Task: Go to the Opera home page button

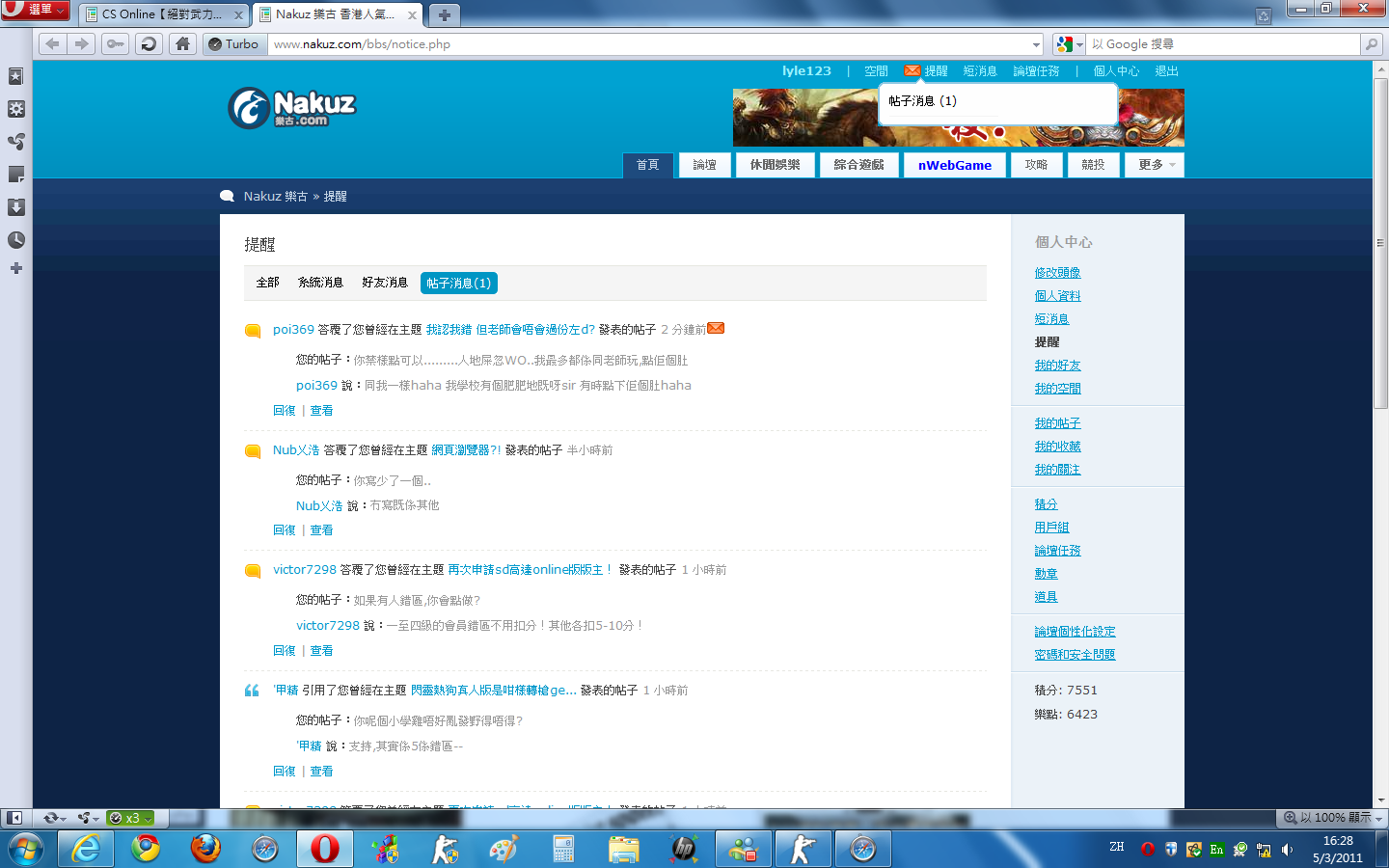Action: (x=182, y=43)
